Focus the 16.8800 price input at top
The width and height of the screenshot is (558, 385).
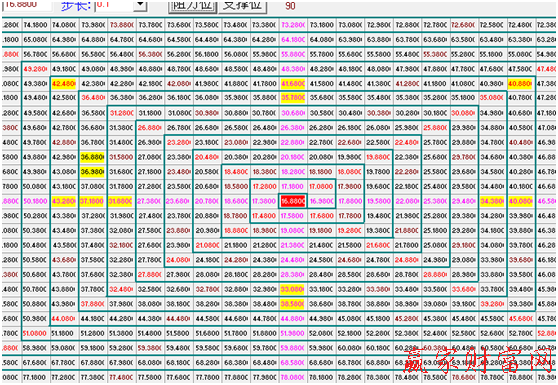pyautogui.click(x=26, y=5)
